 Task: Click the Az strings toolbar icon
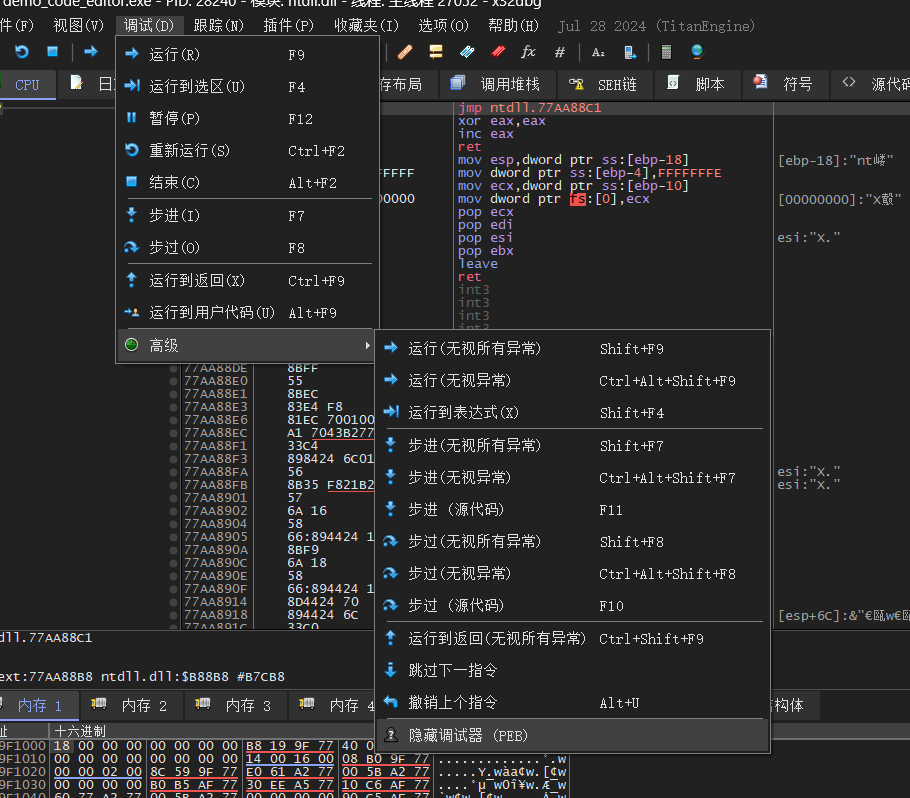click(598, 51)
